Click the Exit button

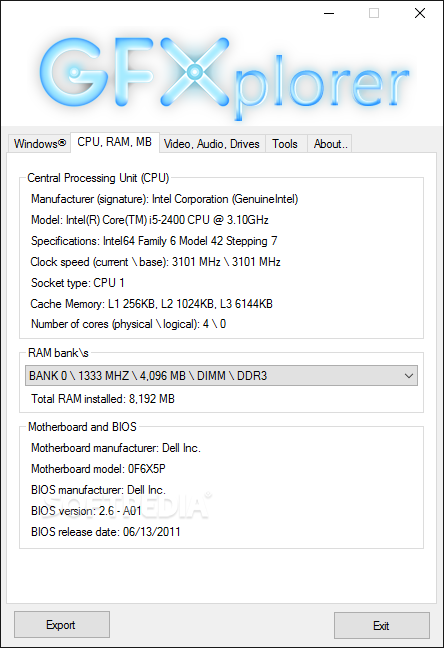pos(382,625)
